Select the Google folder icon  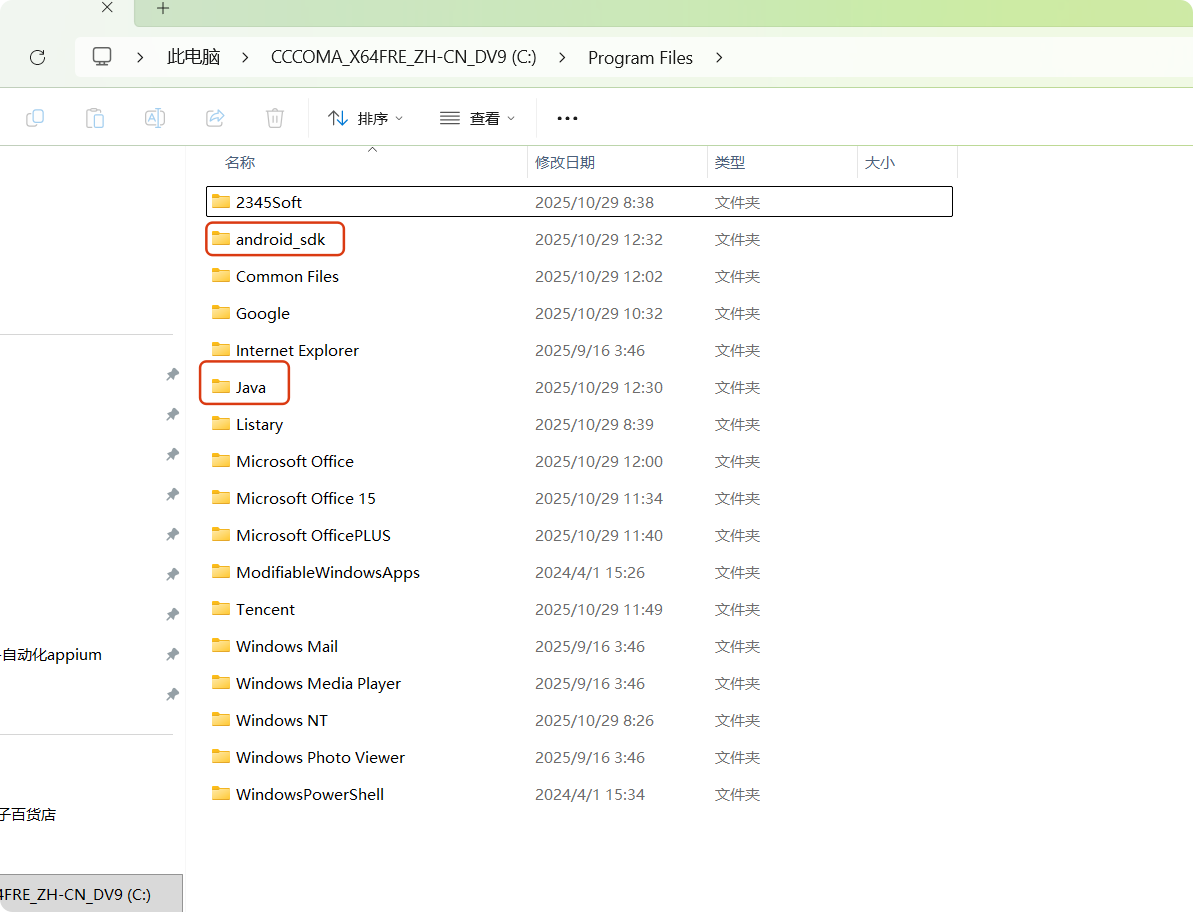pyautogui.click(x=221, y=313)
